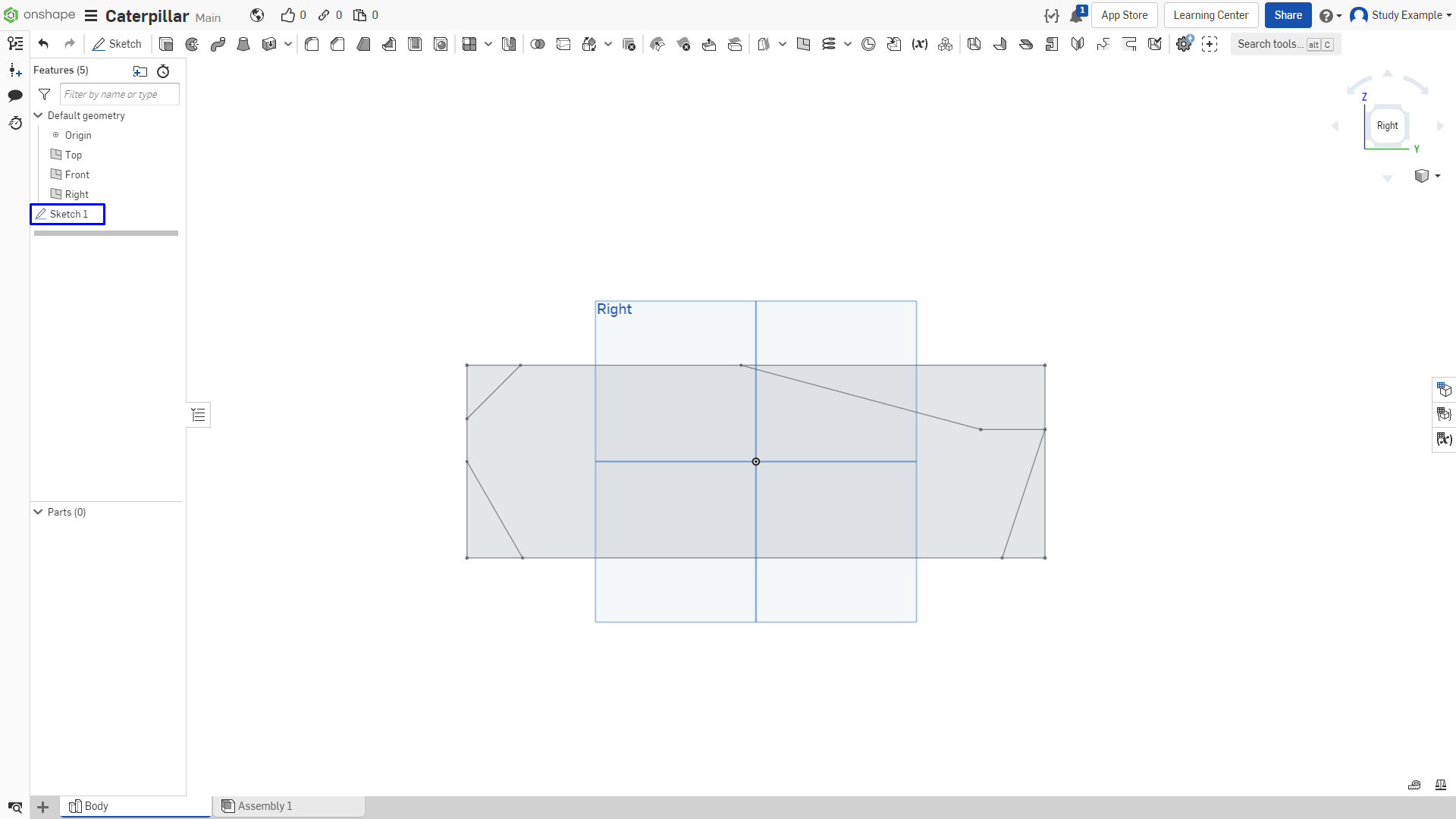The height and width of the screenshot is (819, 1456).
Task: Select the Plane tool
Action: (x=803, y=44)
